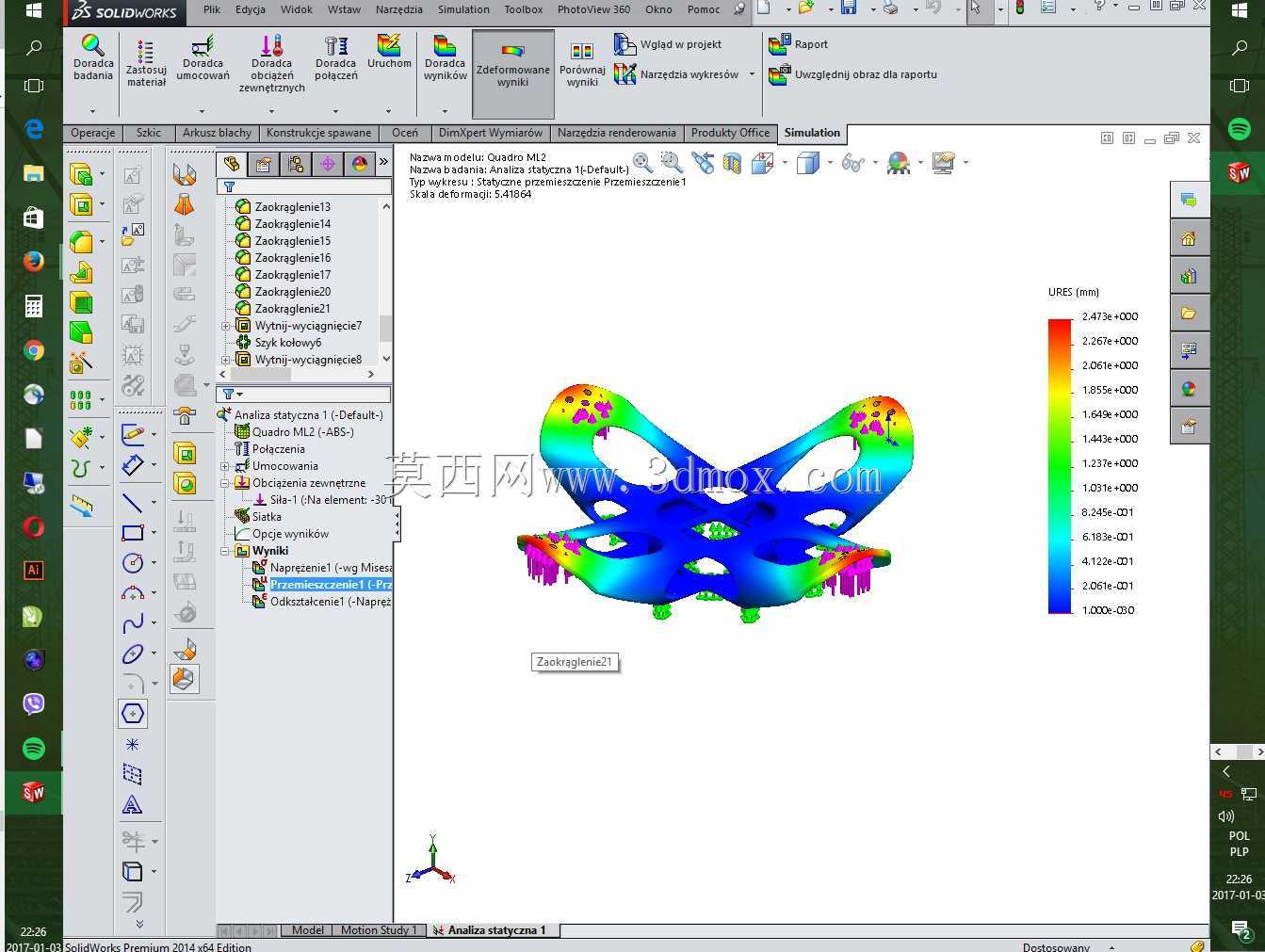The height and width of the screenshot is (952, 1265).
Task: Open Doradca wyników (results advisor)
Action: (445, 57)
